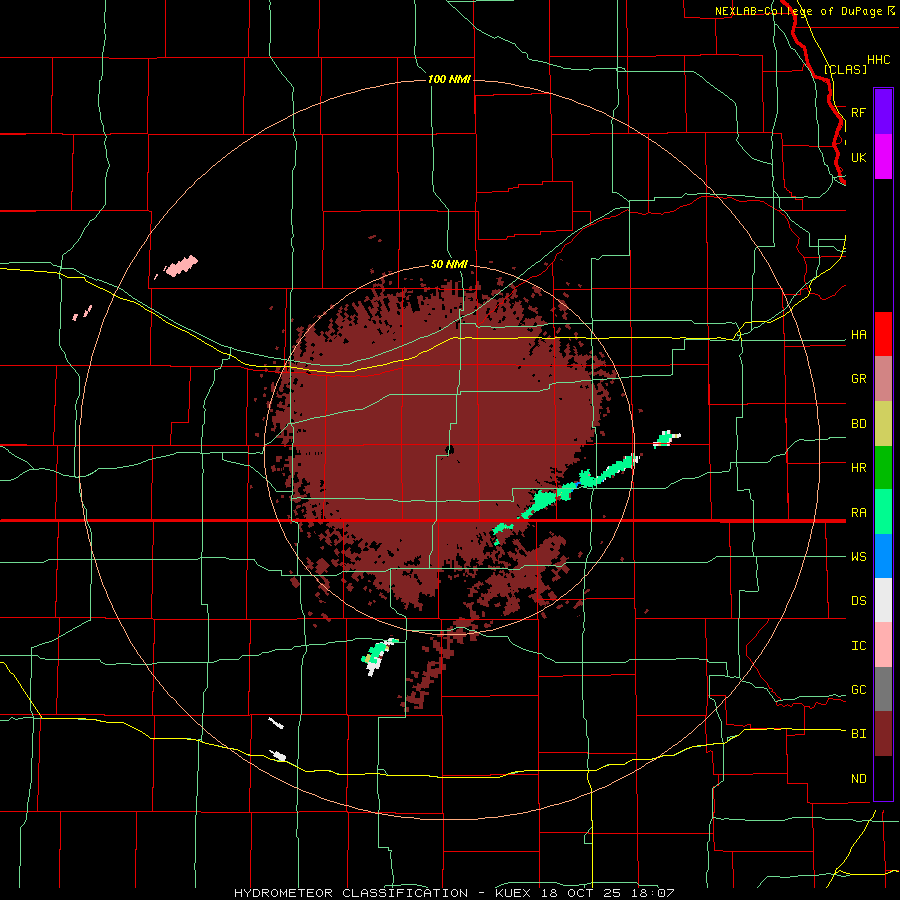This screenshot has height=900, width=900.
Task: Click the ND legend label
Action: click(858, 778)
